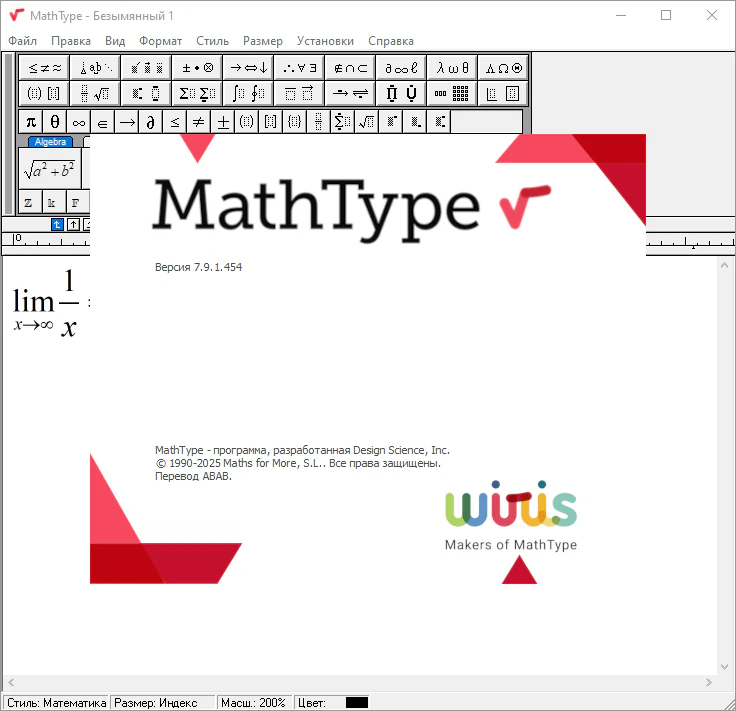Insert the pi symbol
This screenshot has width=736, height=711.
[x=31, y=122]
